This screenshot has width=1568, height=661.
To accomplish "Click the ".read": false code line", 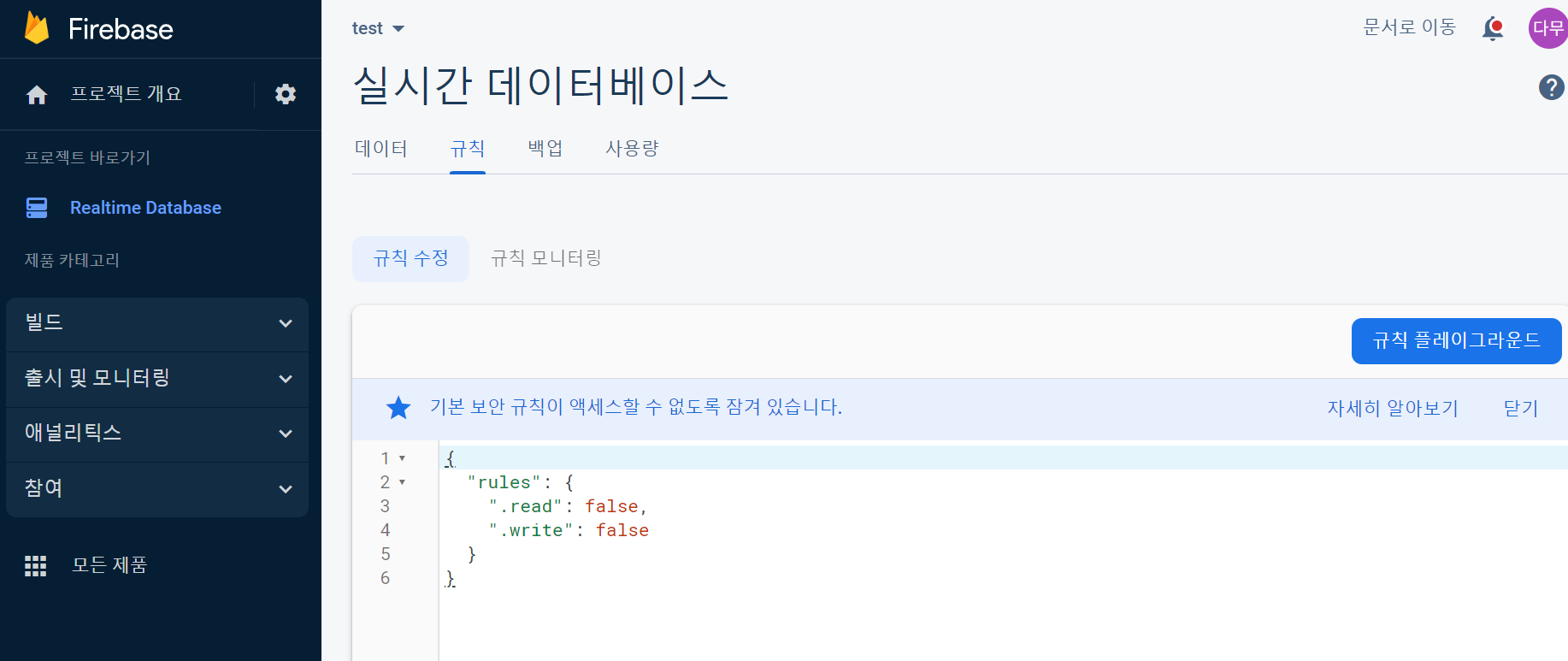I will pos(568,507).
